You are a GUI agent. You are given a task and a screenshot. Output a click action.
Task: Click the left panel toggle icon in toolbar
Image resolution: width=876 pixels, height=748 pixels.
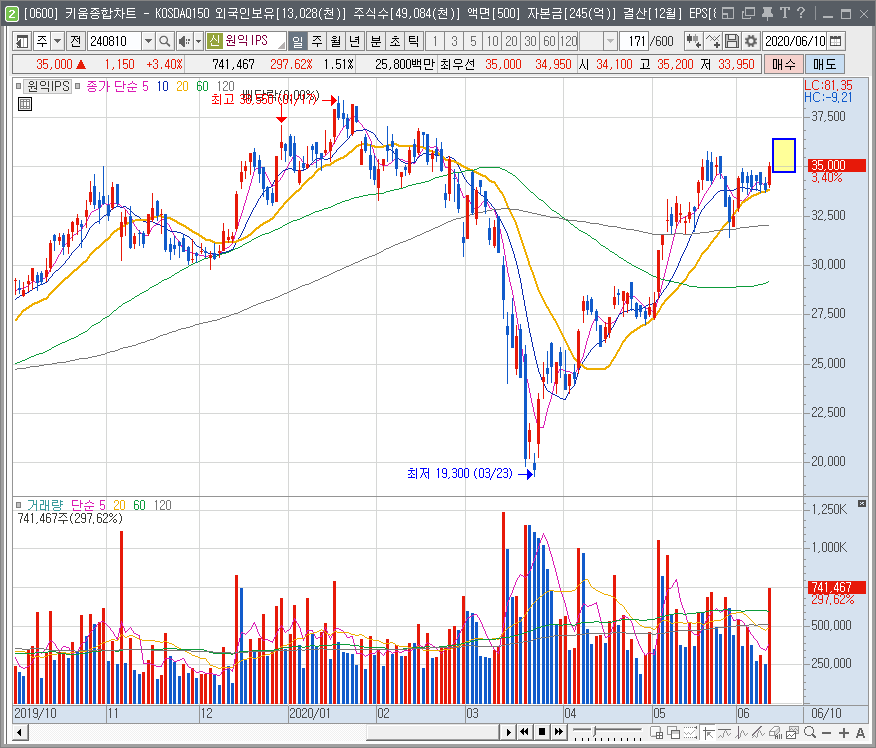tap(22, 41)
